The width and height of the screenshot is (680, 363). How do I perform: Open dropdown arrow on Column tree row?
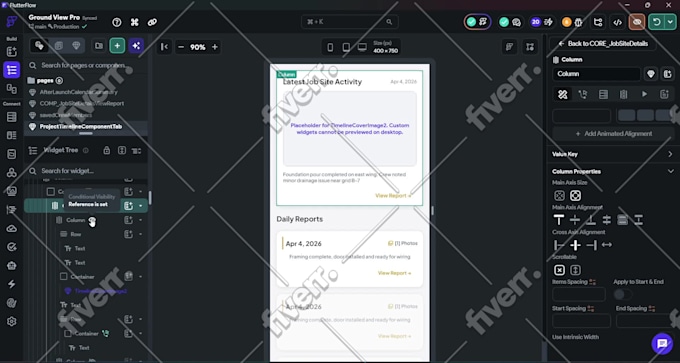pos(141,220)
